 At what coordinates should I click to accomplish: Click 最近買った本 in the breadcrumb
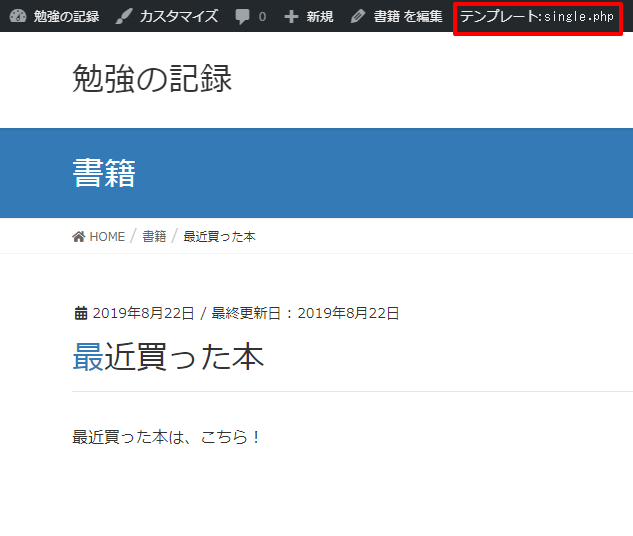click(x=219, y=237)
